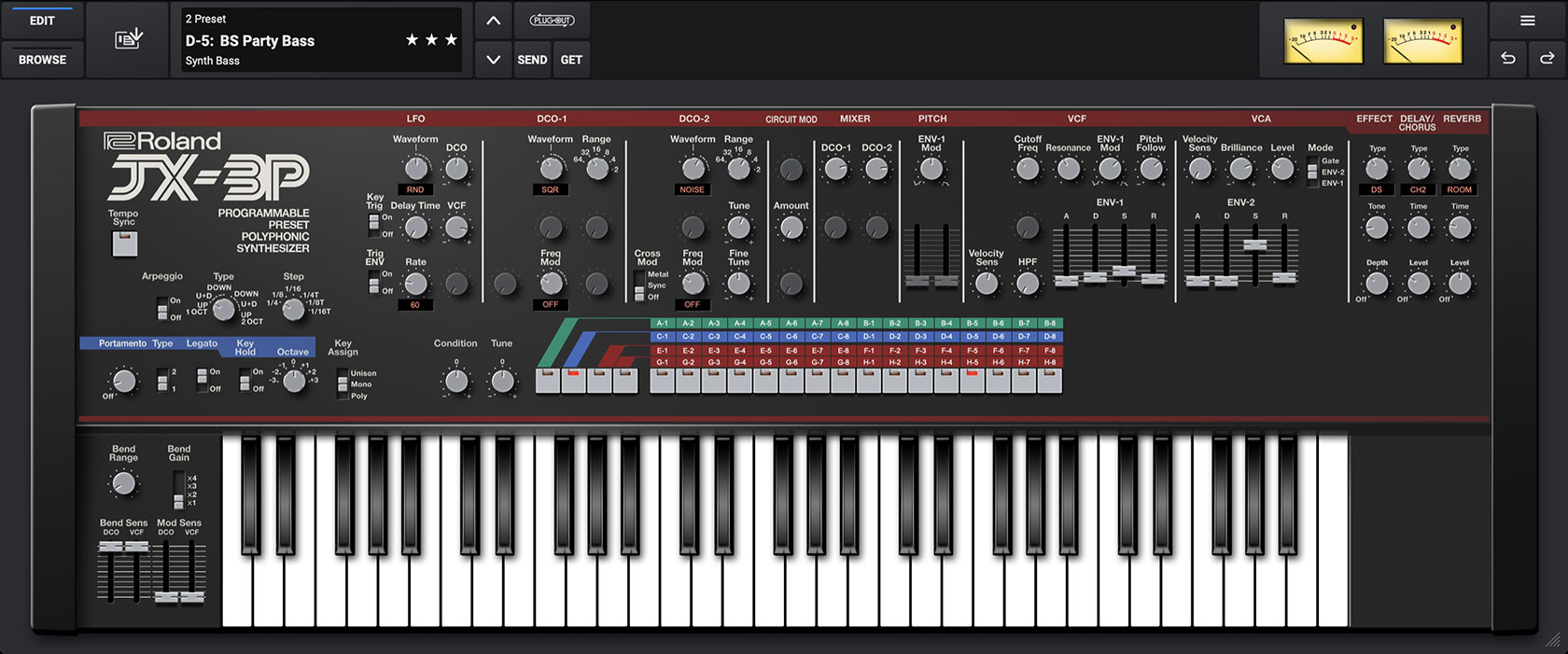Screen dimensions: 1568x654
Task: Click the Arpeggio Type knob
Action: pos(224,310)
